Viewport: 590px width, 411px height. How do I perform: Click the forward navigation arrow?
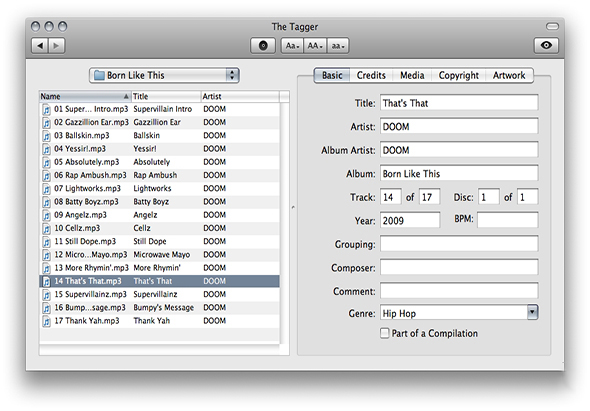pyautogui.click(x=56, y=46)
